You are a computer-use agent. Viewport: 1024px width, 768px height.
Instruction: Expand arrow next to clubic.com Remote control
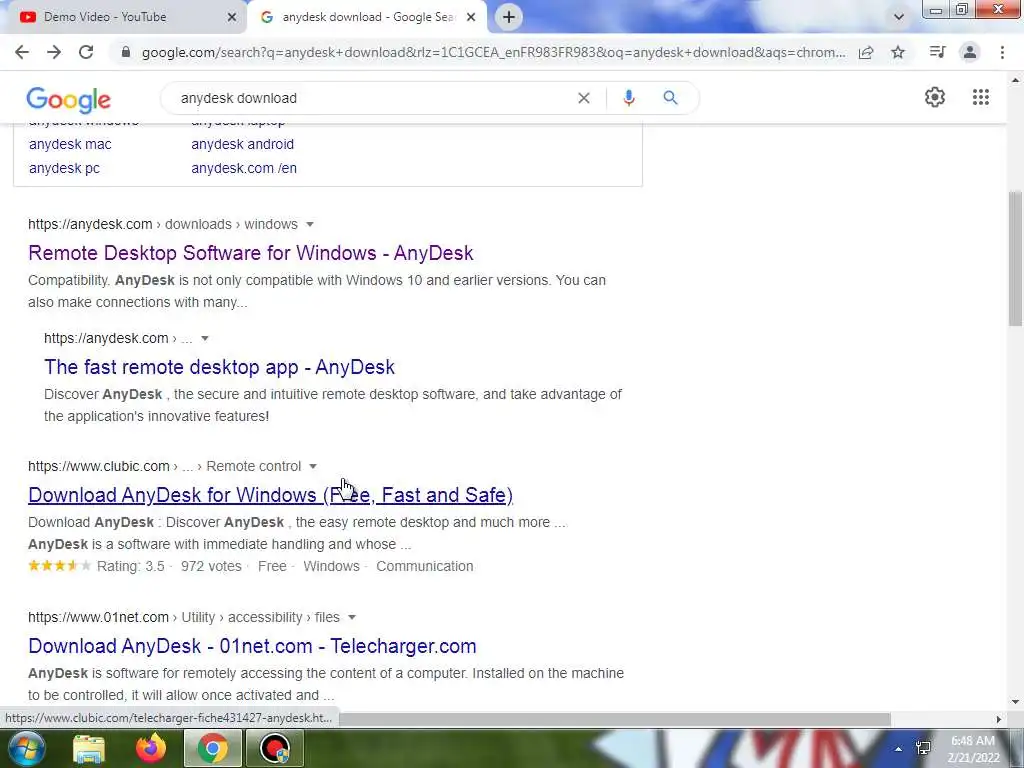click(x=313, y=466)
